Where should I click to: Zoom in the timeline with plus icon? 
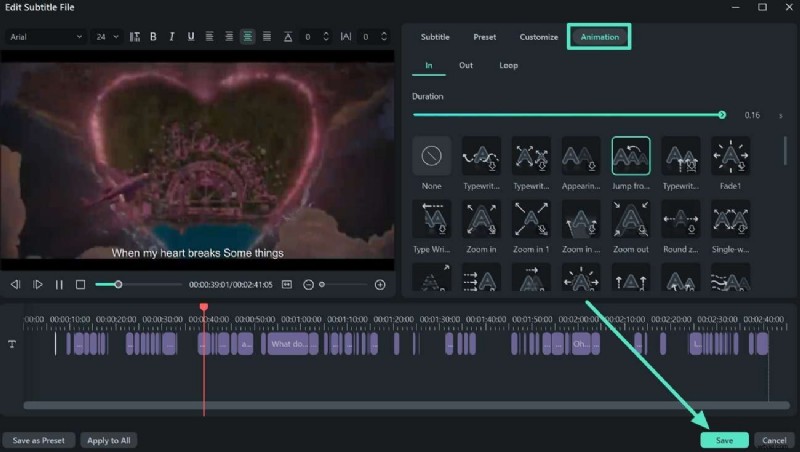tap(380, 285)
